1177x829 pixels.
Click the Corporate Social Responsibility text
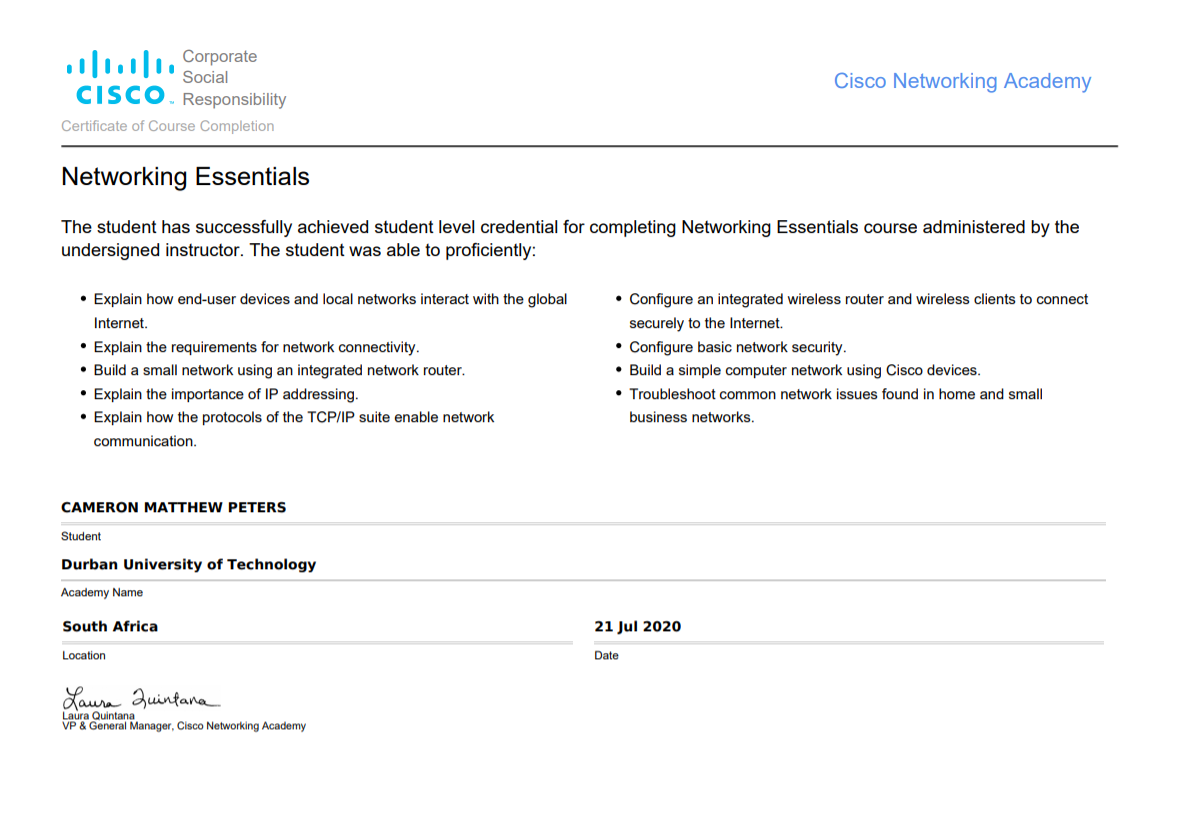point(233,78)
